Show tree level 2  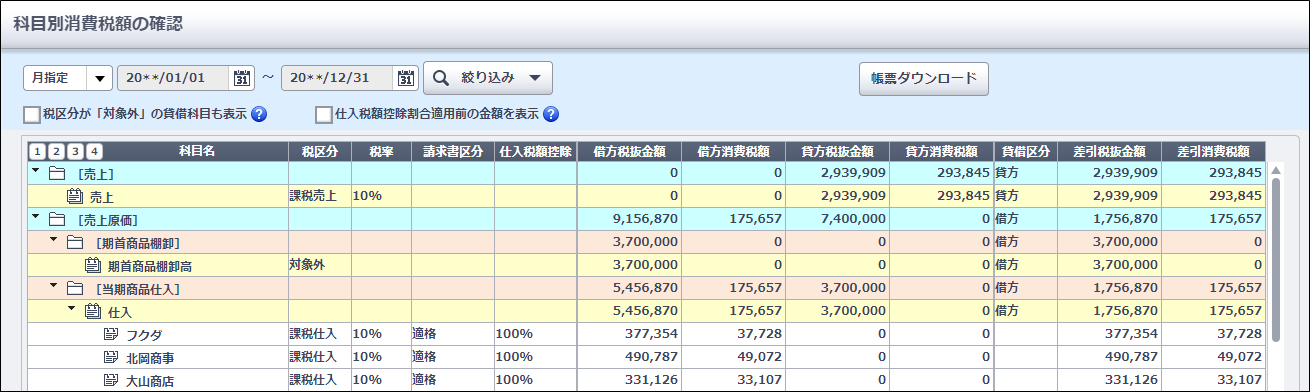(56, 152)
